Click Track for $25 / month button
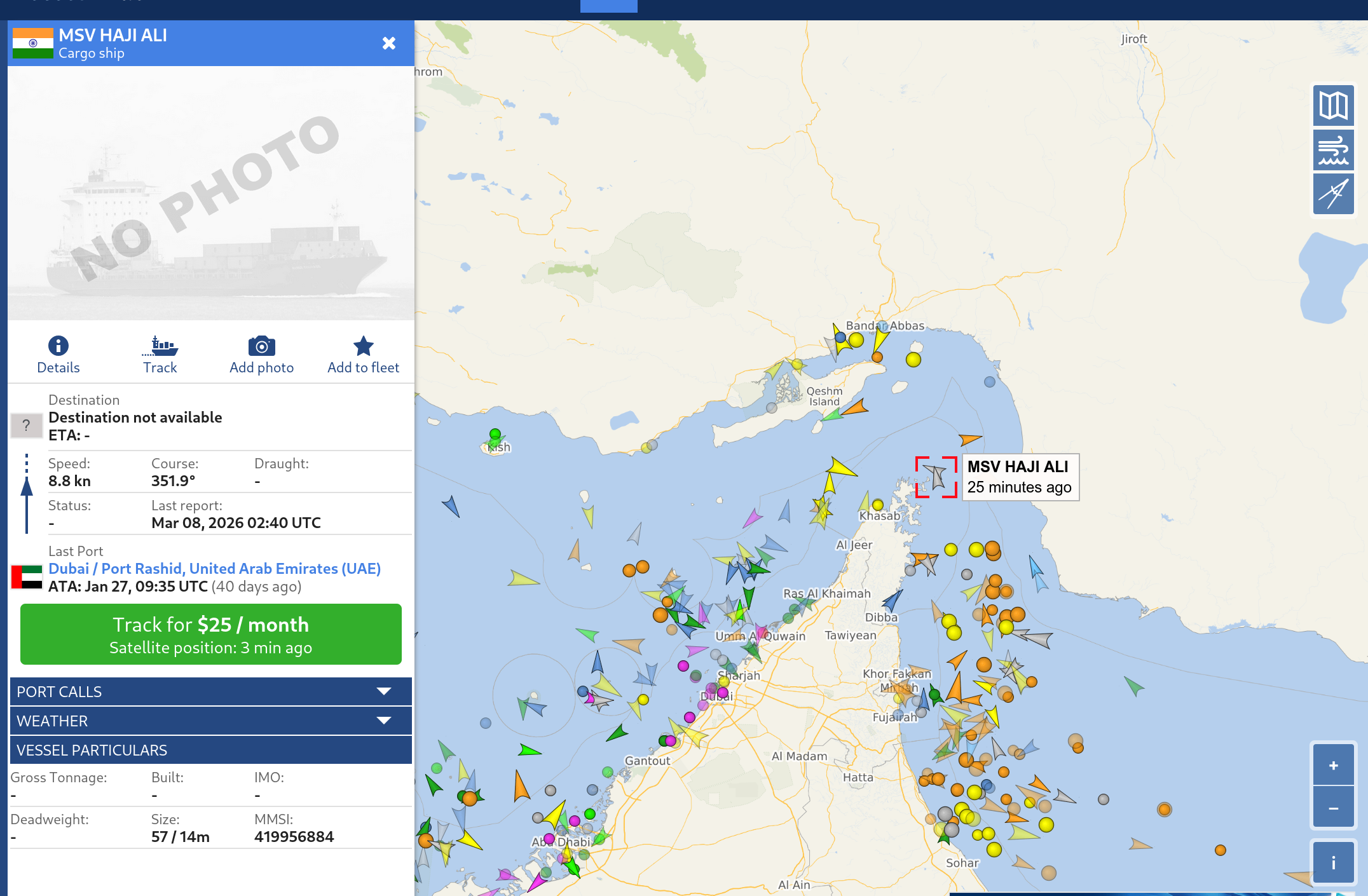Image resolution: width=1368 pixels, height=896 pixels. point(210,634)
